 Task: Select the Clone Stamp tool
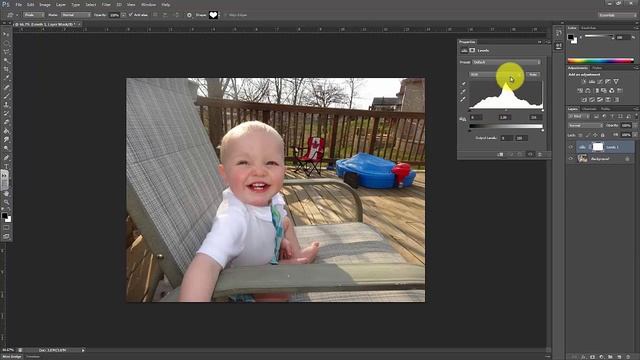(x=6, y=105)
